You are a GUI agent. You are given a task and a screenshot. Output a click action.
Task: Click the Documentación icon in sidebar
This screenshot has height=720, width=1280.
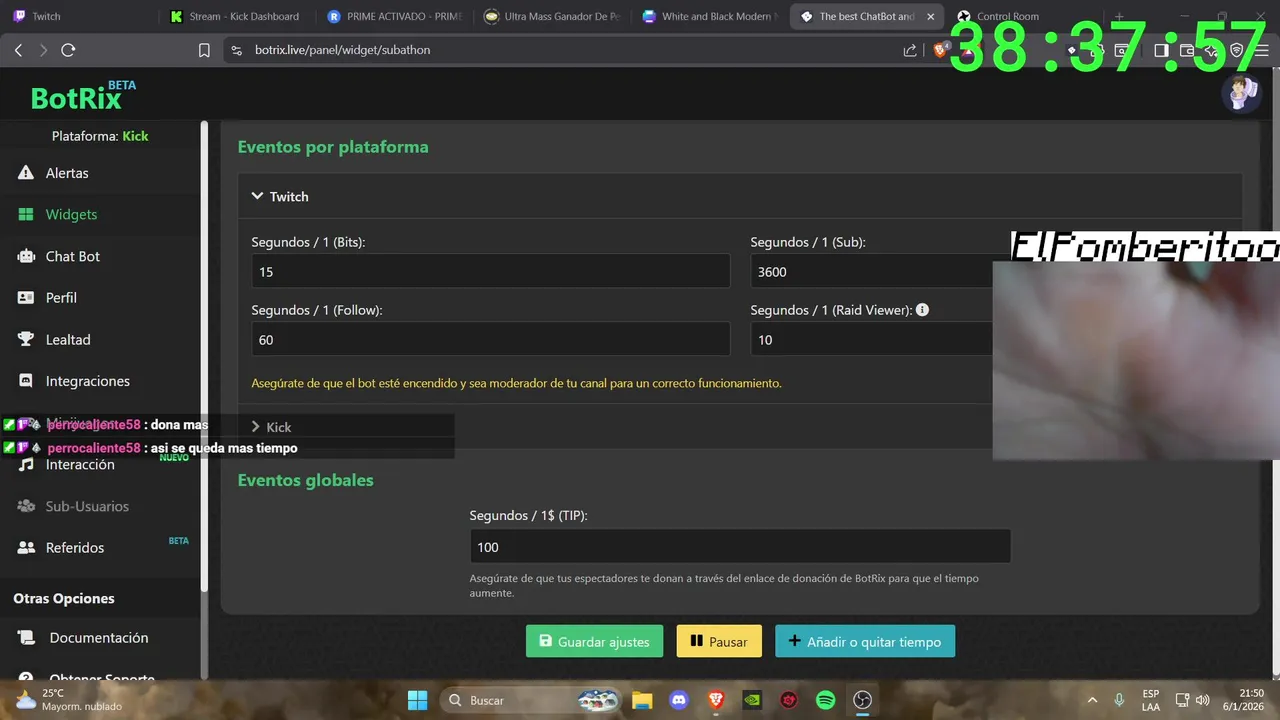pos(26,638)
